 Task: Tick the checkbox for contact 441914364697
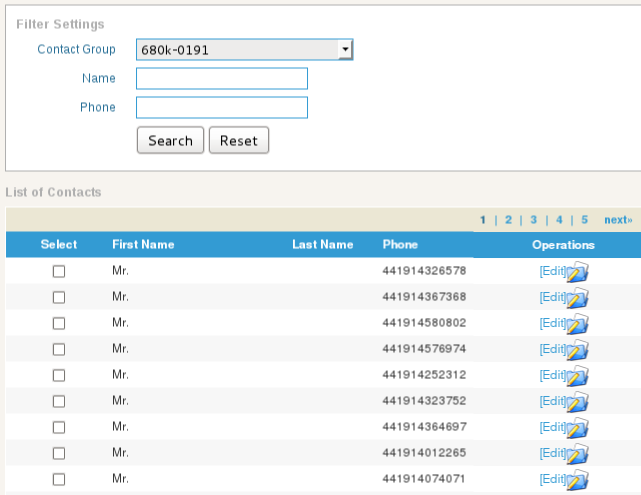59,427
